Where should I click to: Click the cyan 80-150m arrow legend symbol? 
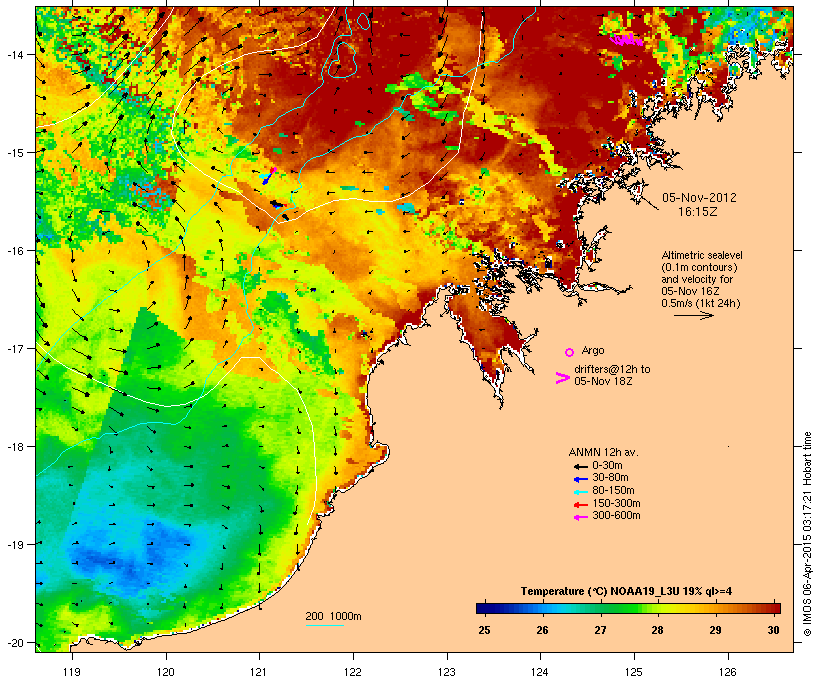pyautogui.click(x=580, y=492)
